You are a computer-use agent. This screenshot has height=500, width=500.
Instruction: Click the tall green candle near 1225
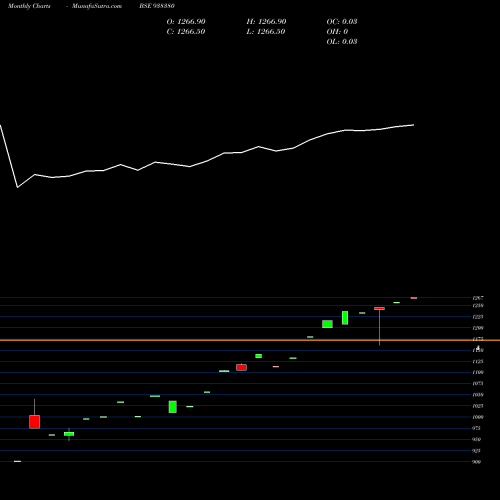pos(345,318)
